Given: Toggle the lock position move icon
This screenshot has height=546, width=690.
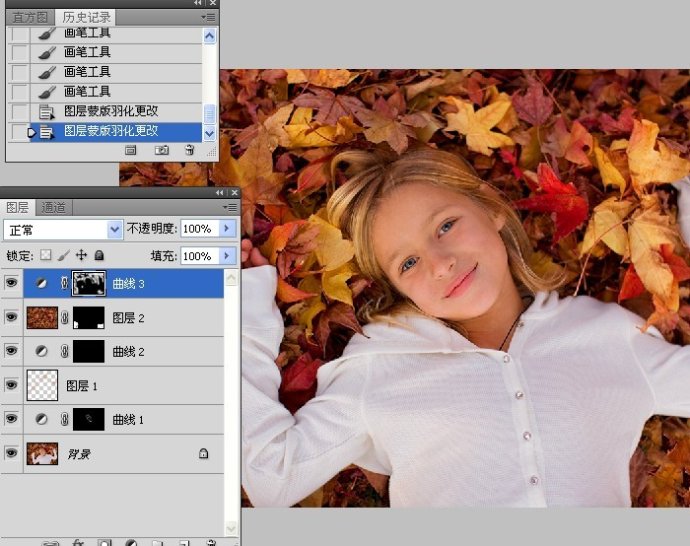Looking at the screenshot, I should [81, 255].
